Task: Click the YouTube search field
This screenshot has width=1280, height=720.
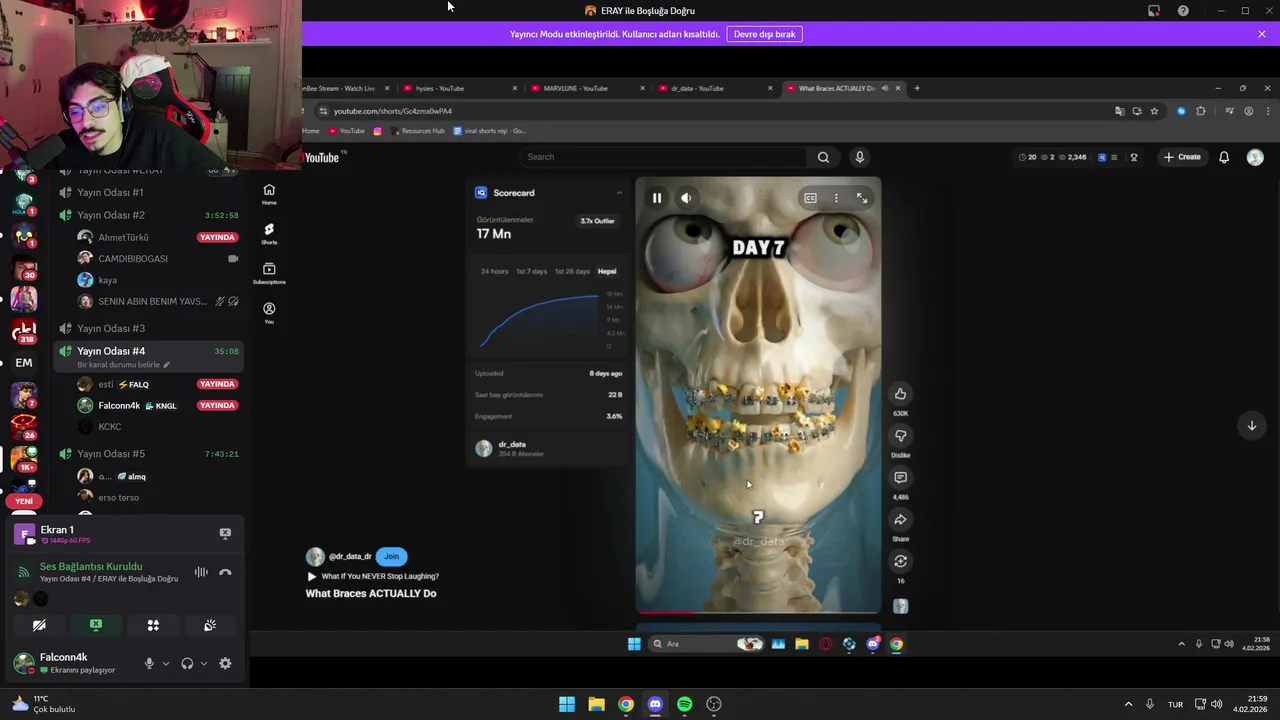Action: point(664,157)
